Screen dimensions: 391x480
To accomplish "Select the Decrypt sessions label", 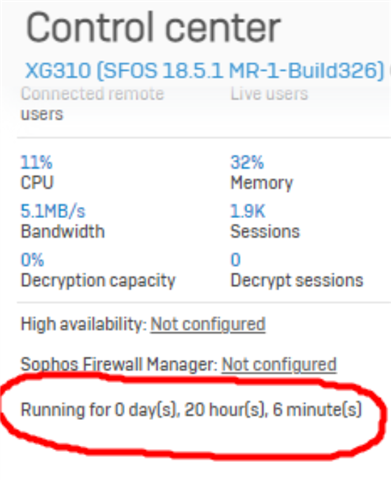I will click(297, 281).
